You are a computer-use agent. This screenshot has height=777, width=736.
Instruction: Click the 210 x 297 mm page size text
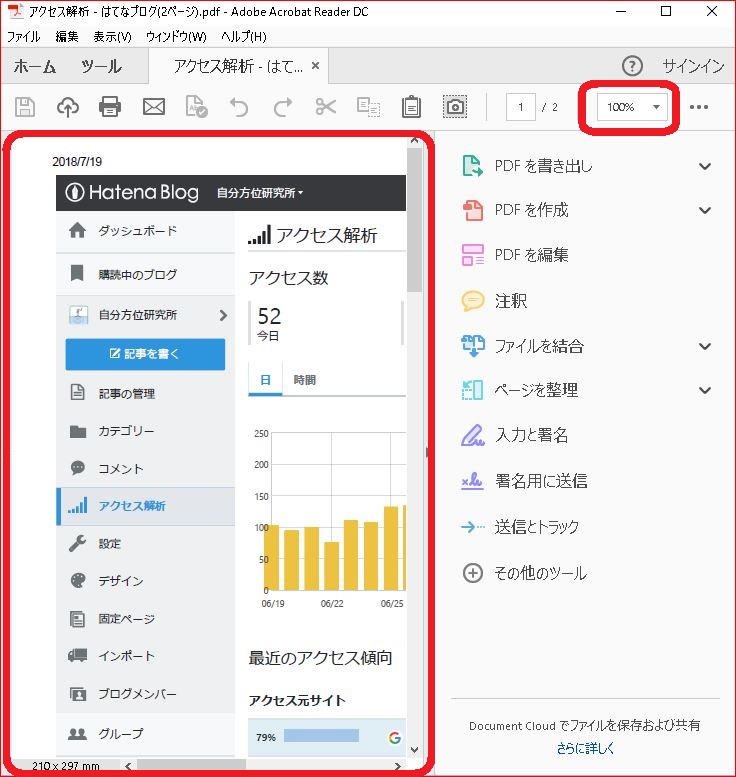coord(65,766)
